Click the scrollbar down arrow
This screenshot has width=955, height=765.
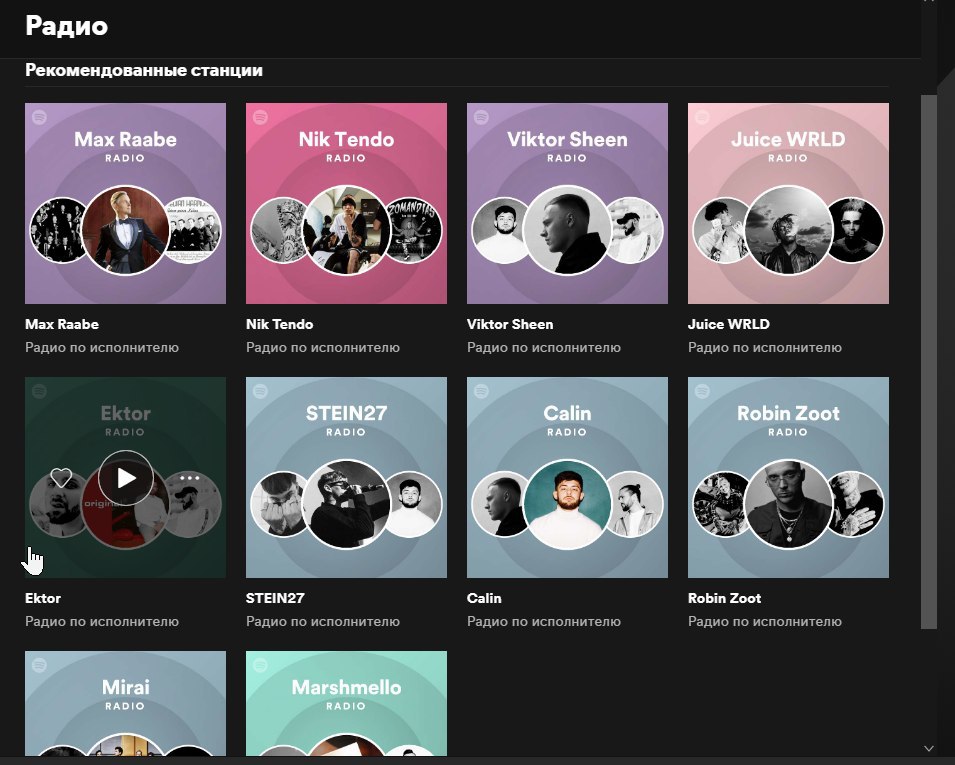click(929, 749)
